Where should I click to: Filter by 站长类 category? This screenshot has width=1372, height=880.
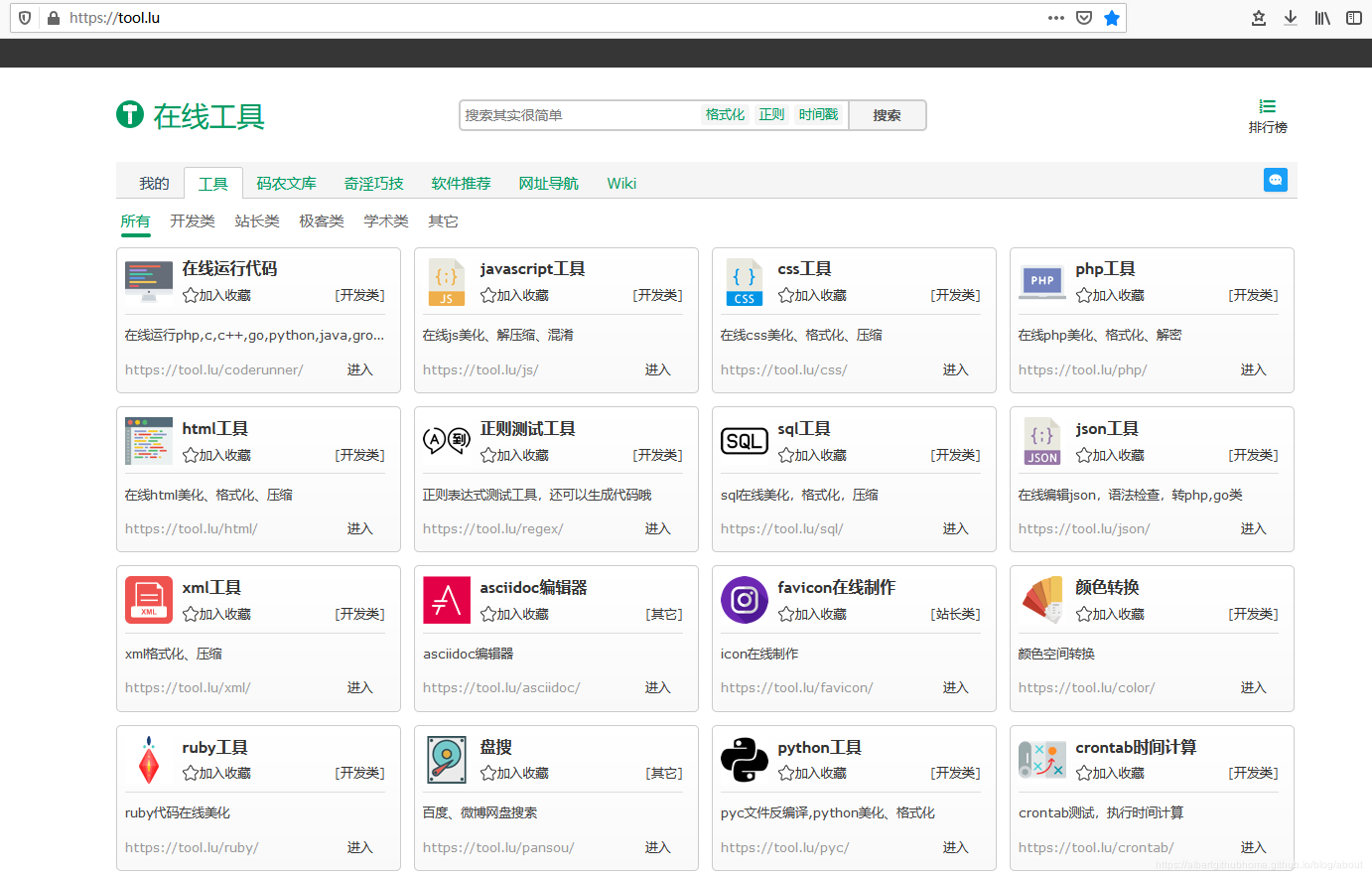[257, 220]
